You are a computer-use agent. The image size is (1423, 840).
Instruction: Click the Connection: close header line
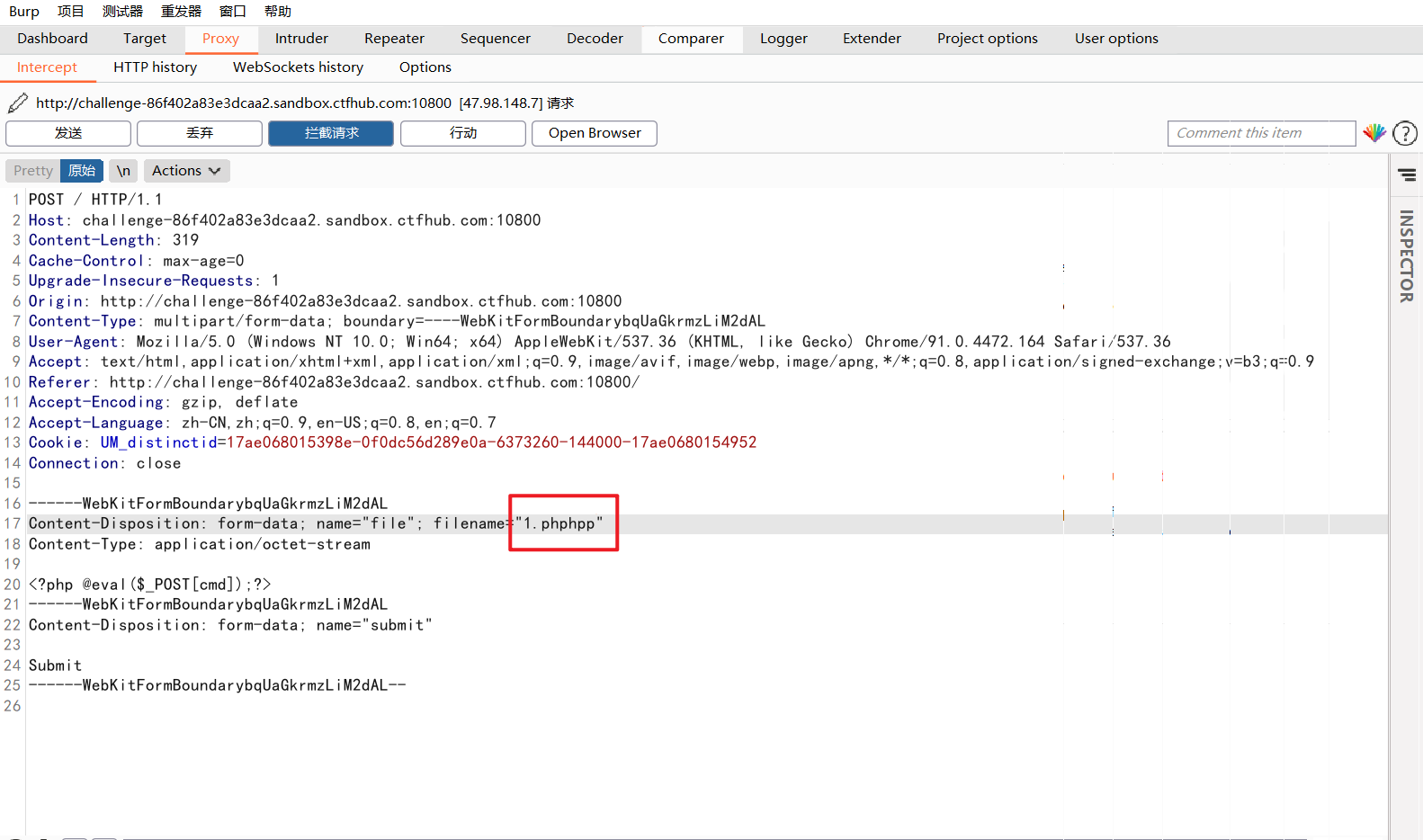click(104, 463)
